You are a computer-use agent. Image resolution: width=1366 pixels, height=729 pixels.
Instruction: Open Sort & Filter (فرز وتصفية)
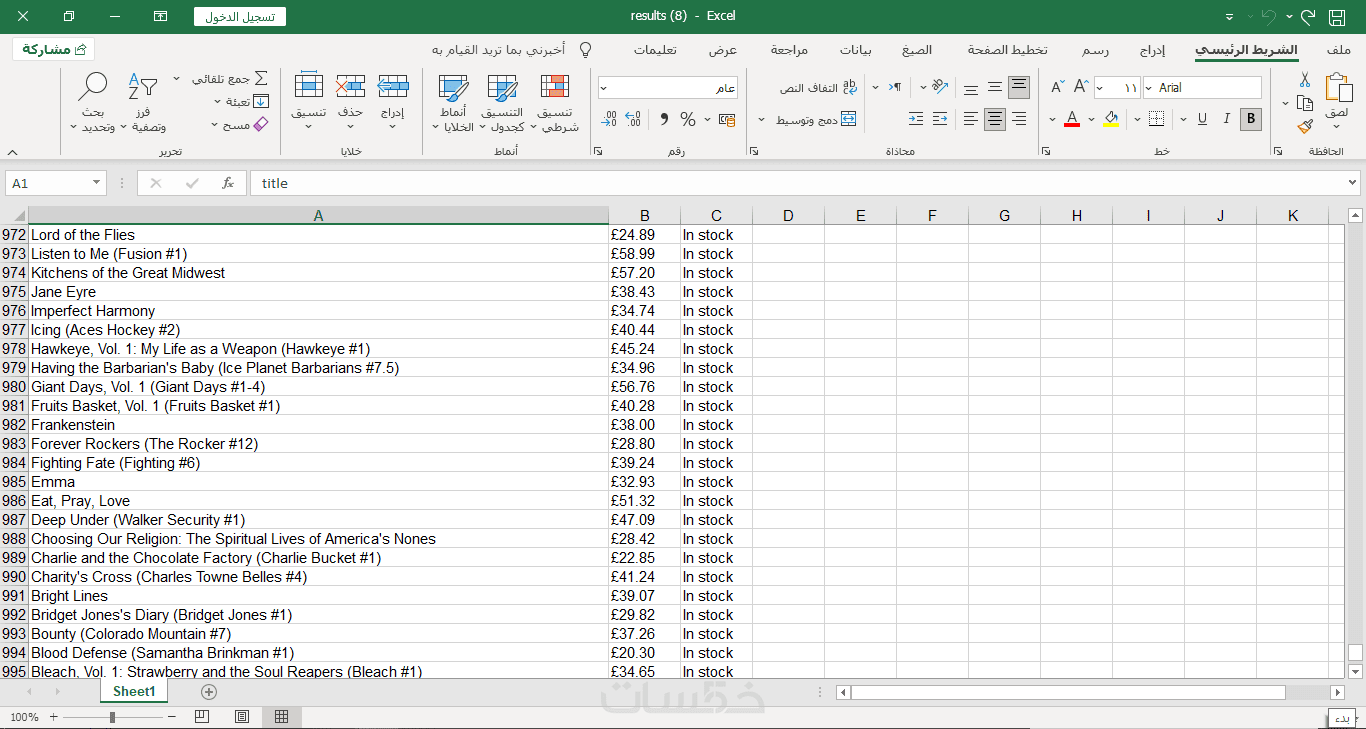(143, 103)
